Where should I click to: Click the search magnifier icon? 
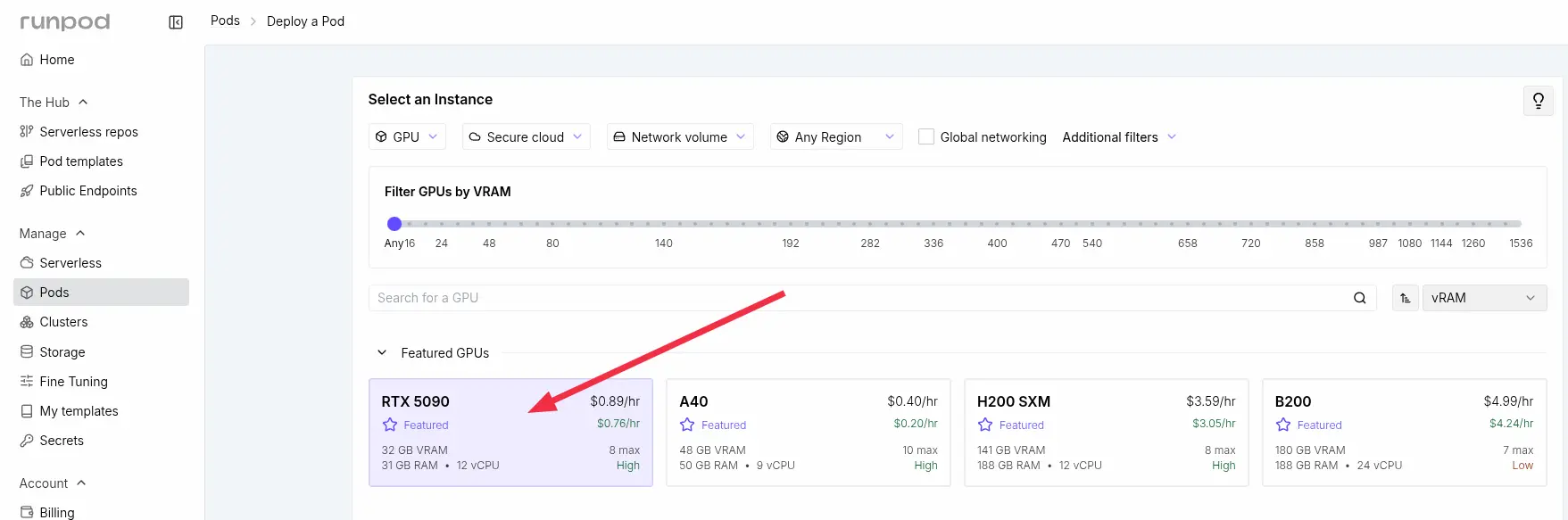click(1359, 298)
